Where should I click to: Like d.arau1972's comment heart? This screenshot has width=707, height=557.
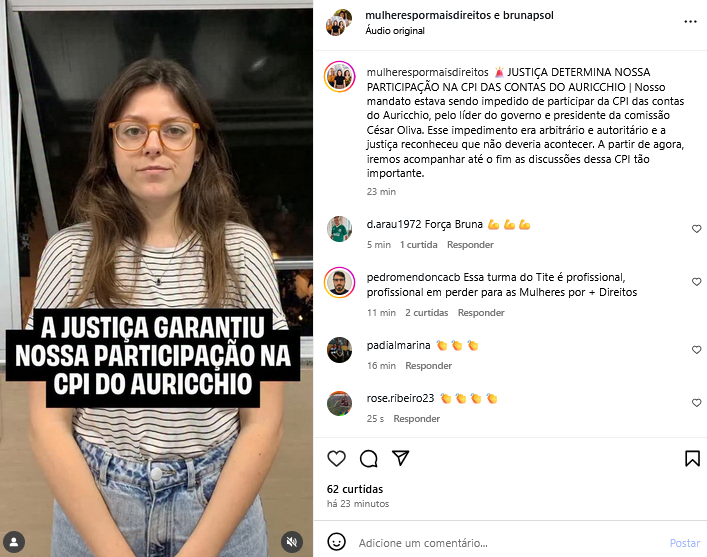coord(696,229)
